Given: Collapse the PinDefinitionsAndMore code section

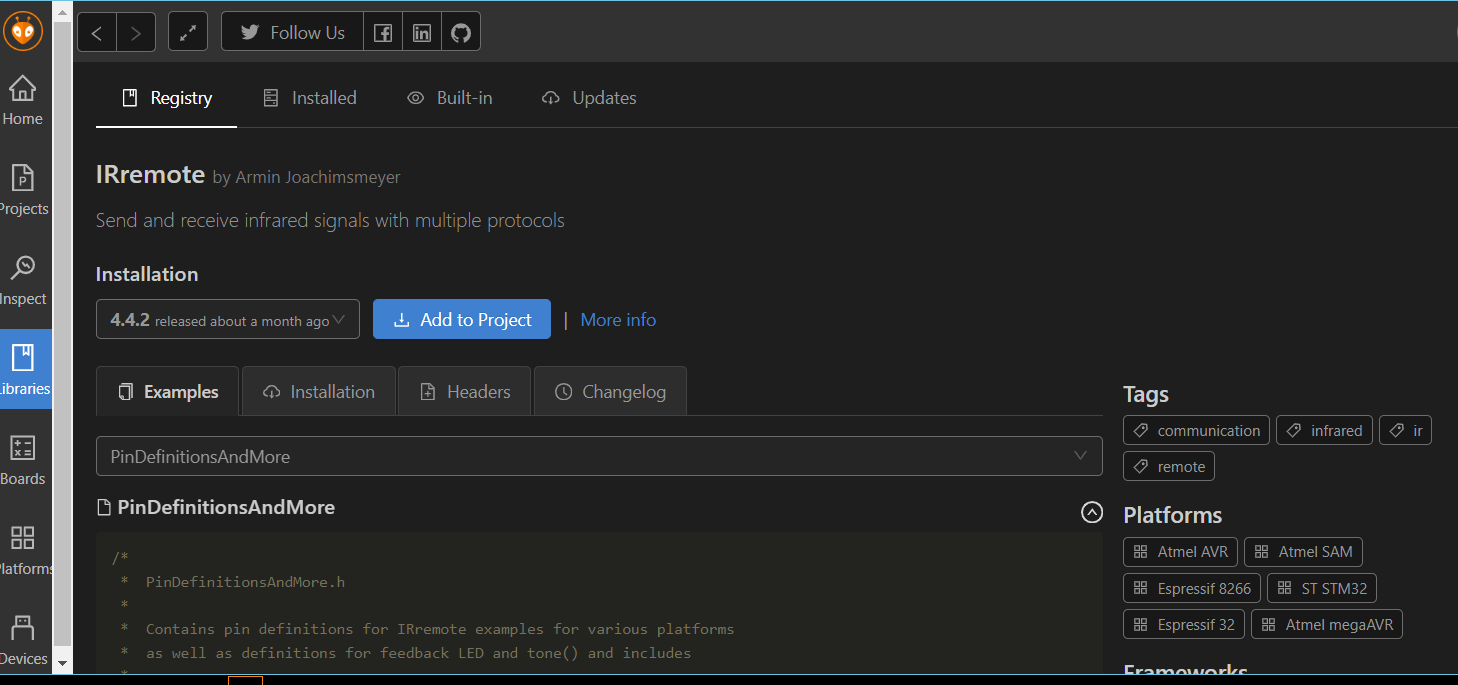Looking at the screenshot, I should pyautogui.click(x=1092, y=512).
